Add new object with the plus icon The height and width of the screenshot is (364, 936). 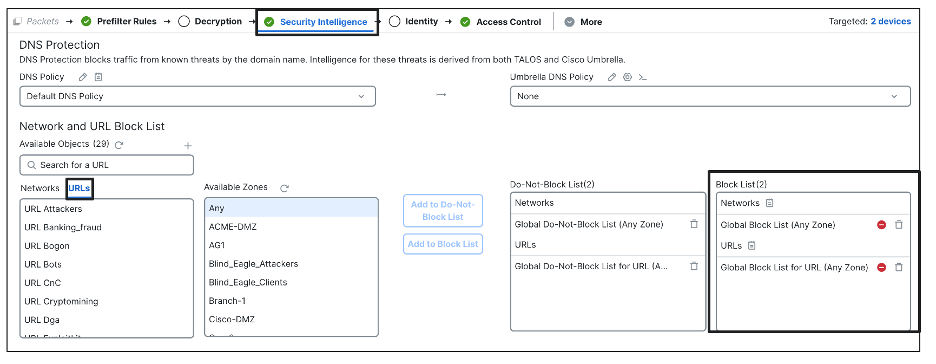(x=187, y=145)
